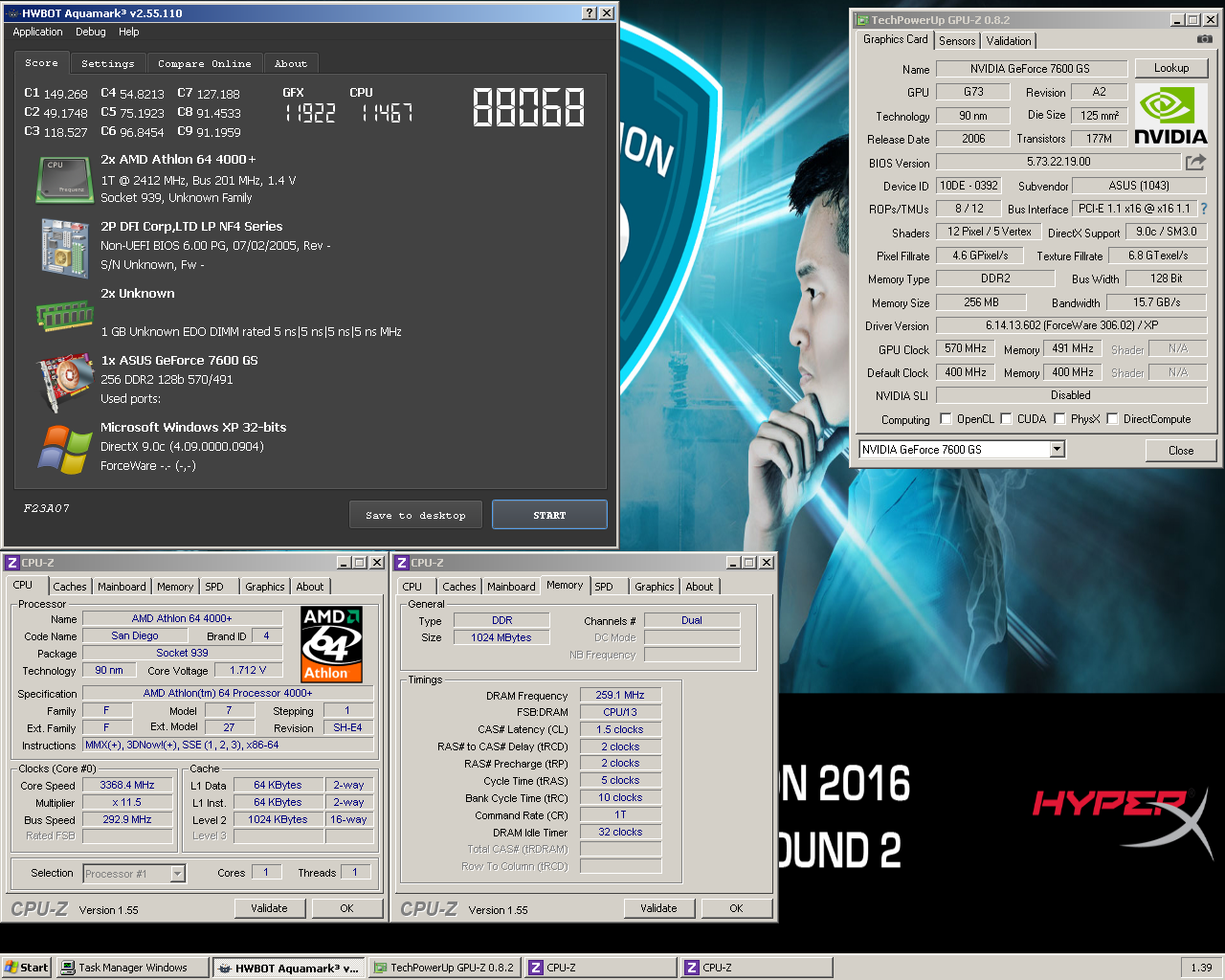This screenshot has height=980, width=1225.
Task: Click the NVIDIA logo in GPU-Z
Action: pyautogui.click(x=1170, y=114)
